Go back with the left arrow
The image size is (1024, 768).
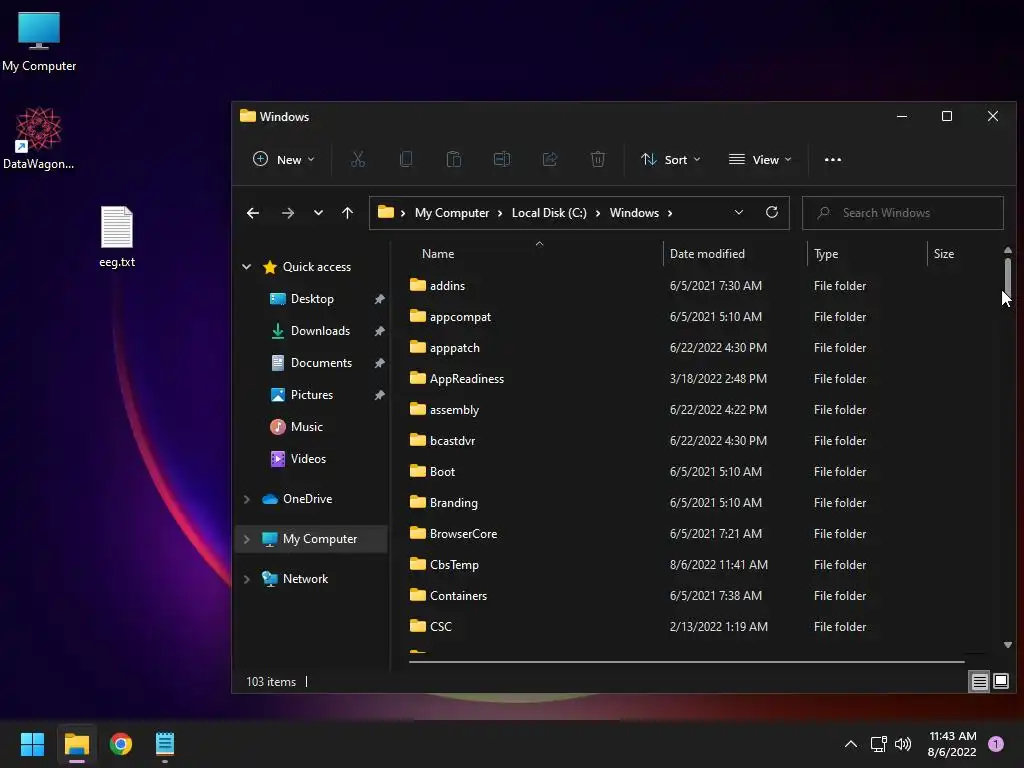click(253, 213)
